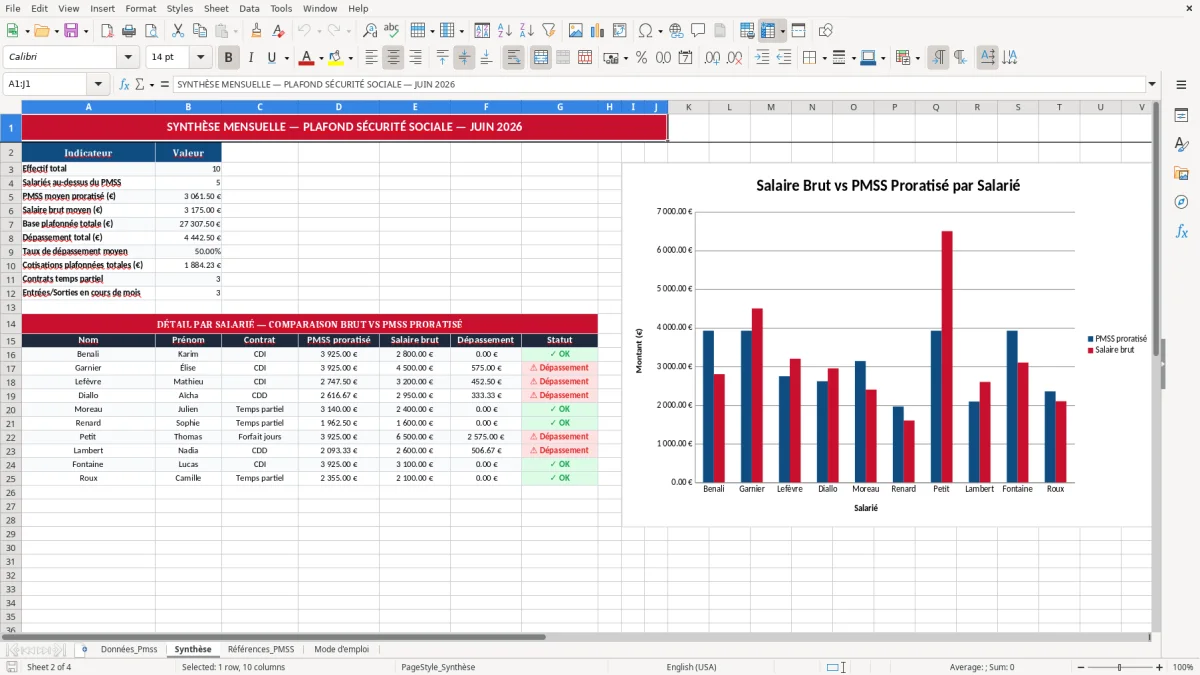Open the Font Size dropdown
The width and height of the screenshot is (1200, 675).
click(201, 58)
